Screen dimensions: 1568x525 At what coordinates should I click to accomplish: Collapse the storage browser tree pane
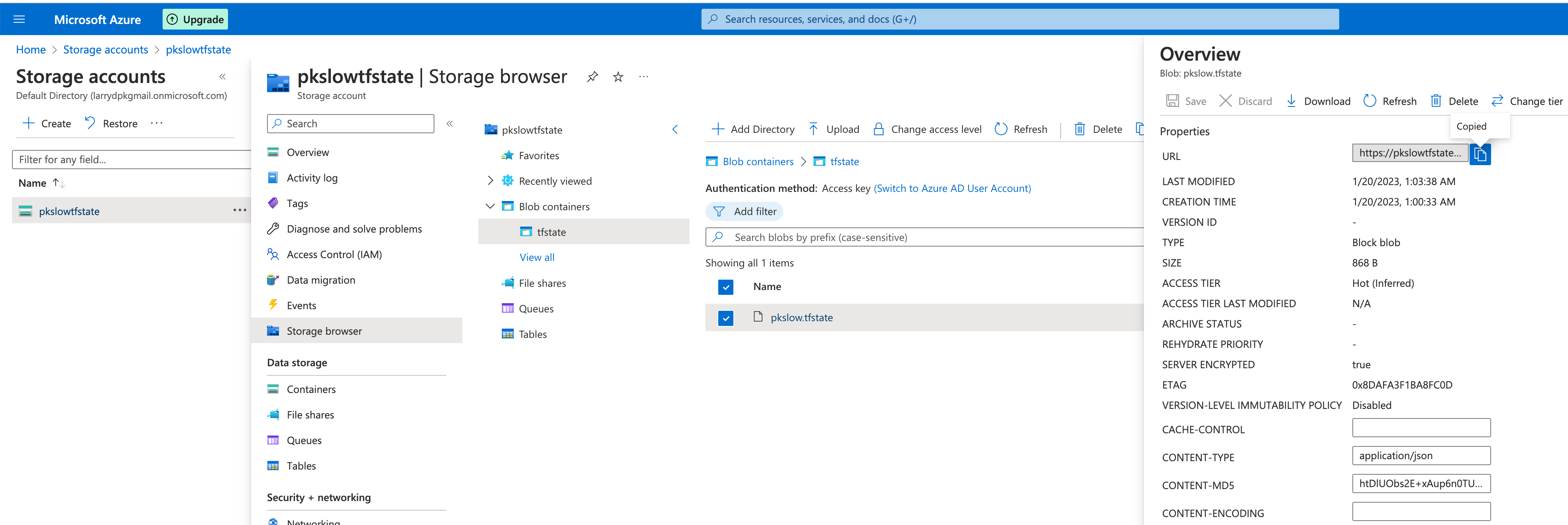pyautogui.click(x=675, y=129)
